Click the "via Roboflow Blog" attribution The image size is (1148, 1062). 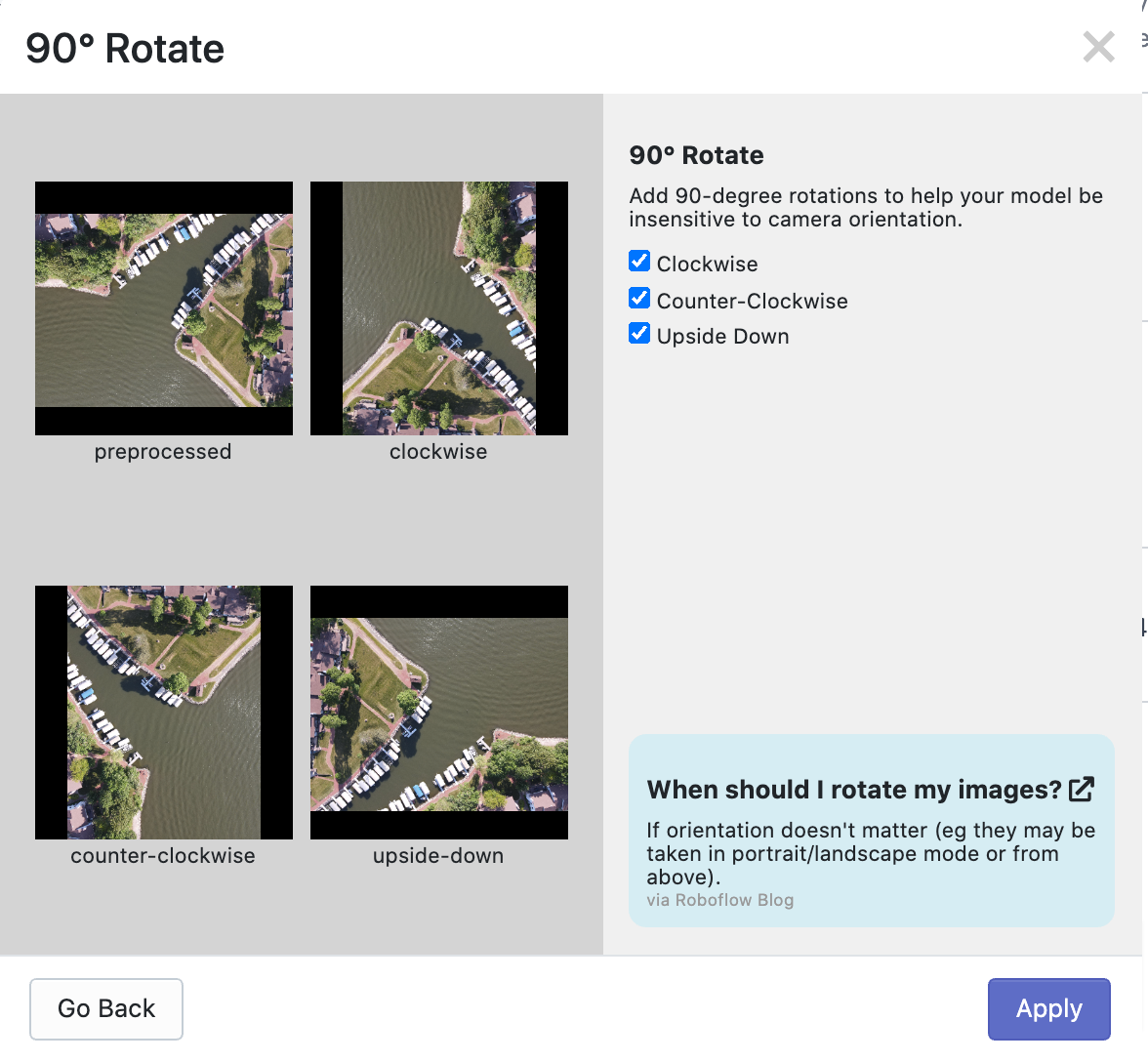(x=719, y=900)
